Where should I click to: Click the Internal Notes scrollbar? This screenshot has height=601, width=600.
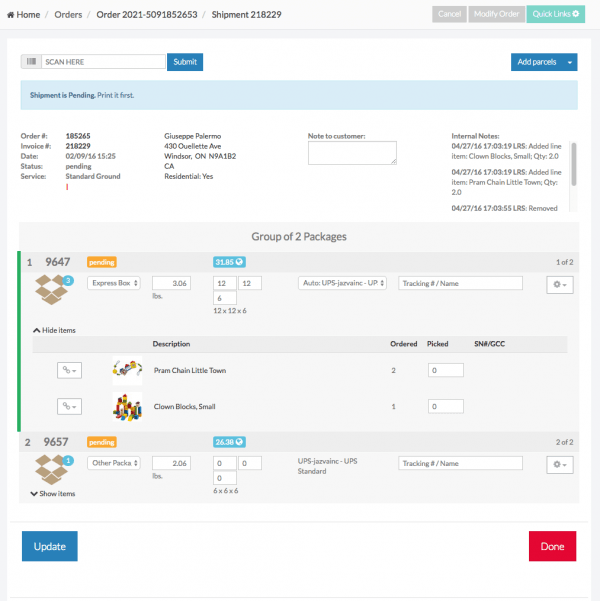pyautogui.click(x=574, y=164)
